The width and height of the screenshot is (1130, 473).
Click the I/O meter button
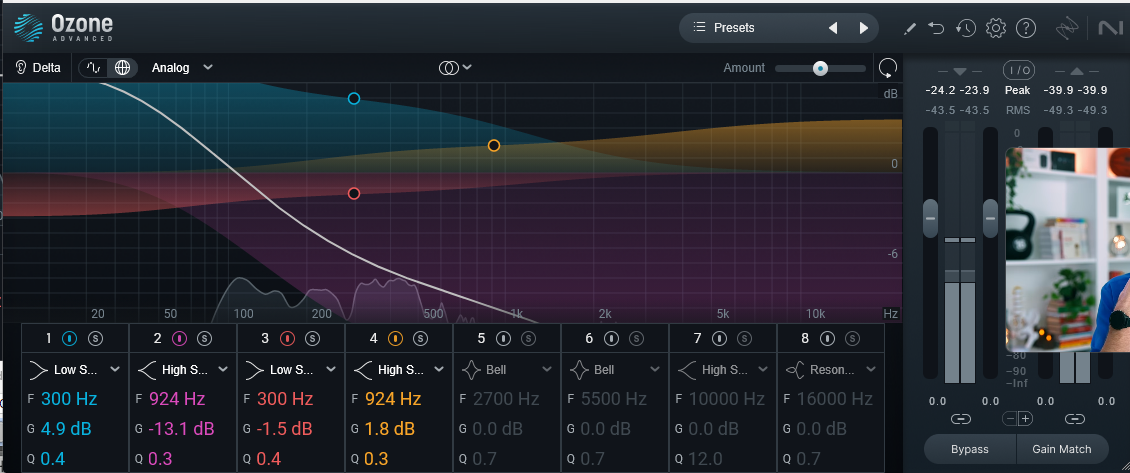[1019, 70]
